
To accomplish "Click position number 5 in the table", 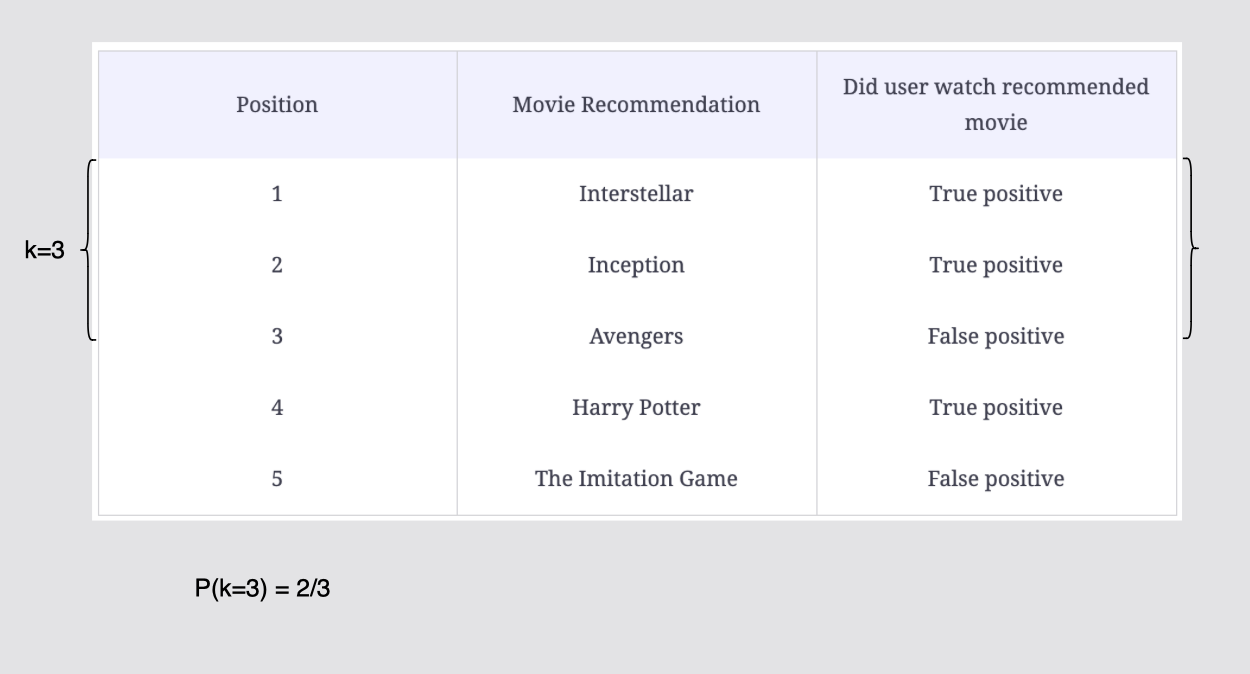I will click(277, 479).
